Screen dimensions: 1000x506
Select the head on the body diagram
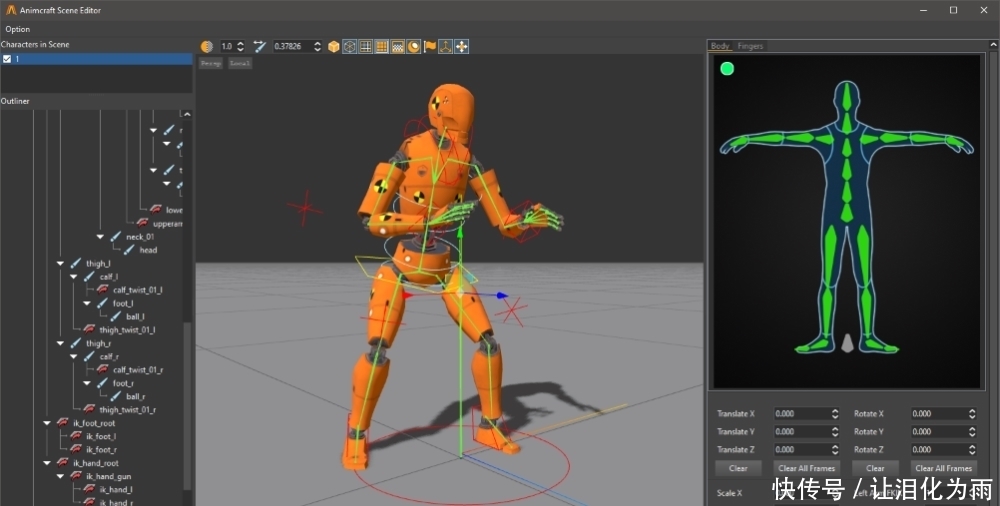[x=846, y=97]
